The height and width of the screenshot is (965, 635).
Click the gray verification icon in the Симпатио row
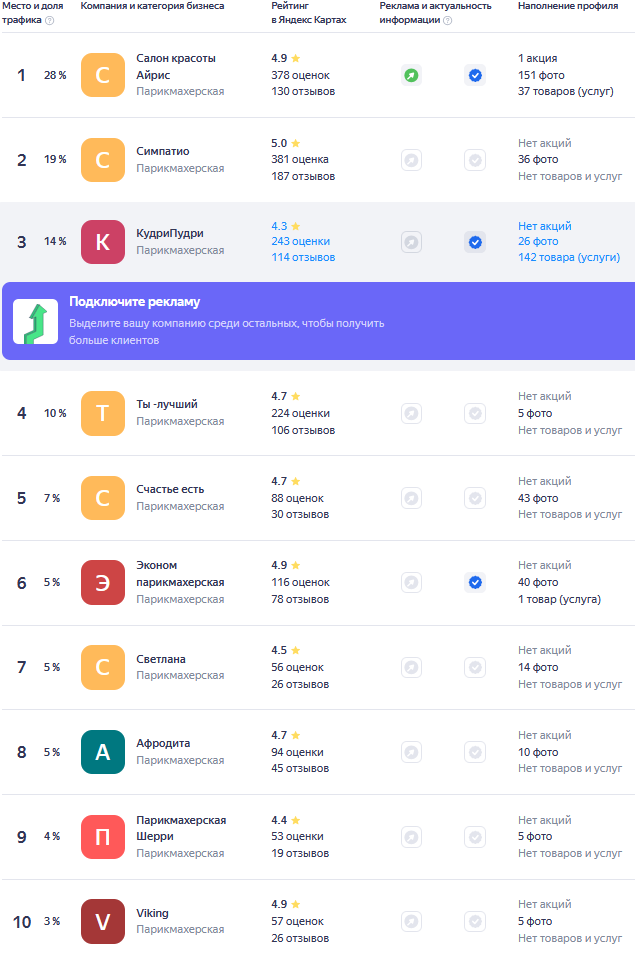pos(475,160)
